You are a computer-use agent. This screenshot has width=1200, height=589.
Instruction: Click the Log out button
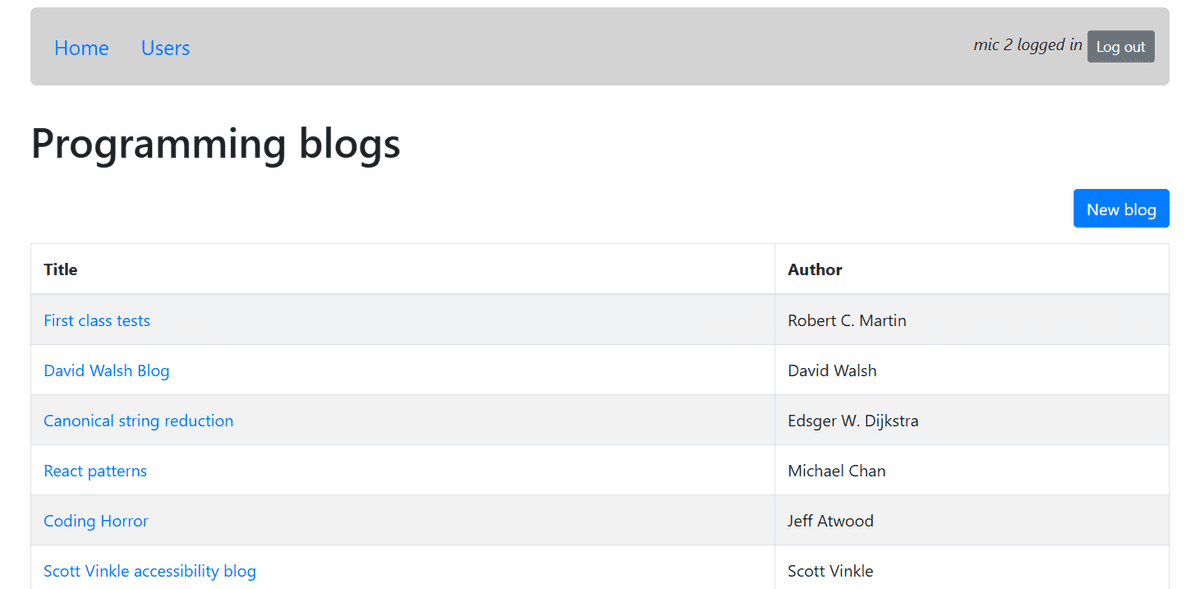click(x=1120, y=46)
